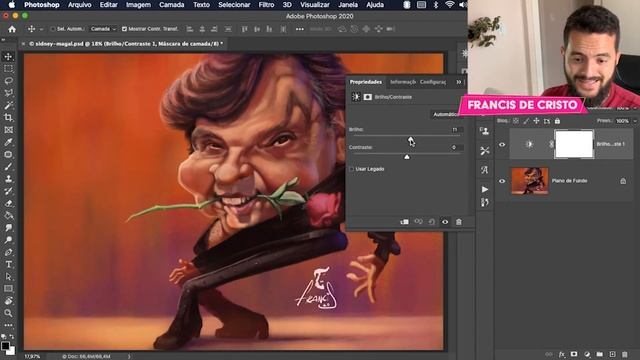Screen dimensions: 640x360
Task: Open the Camada auto-select dropdown
Action: (x=103, y=29)
